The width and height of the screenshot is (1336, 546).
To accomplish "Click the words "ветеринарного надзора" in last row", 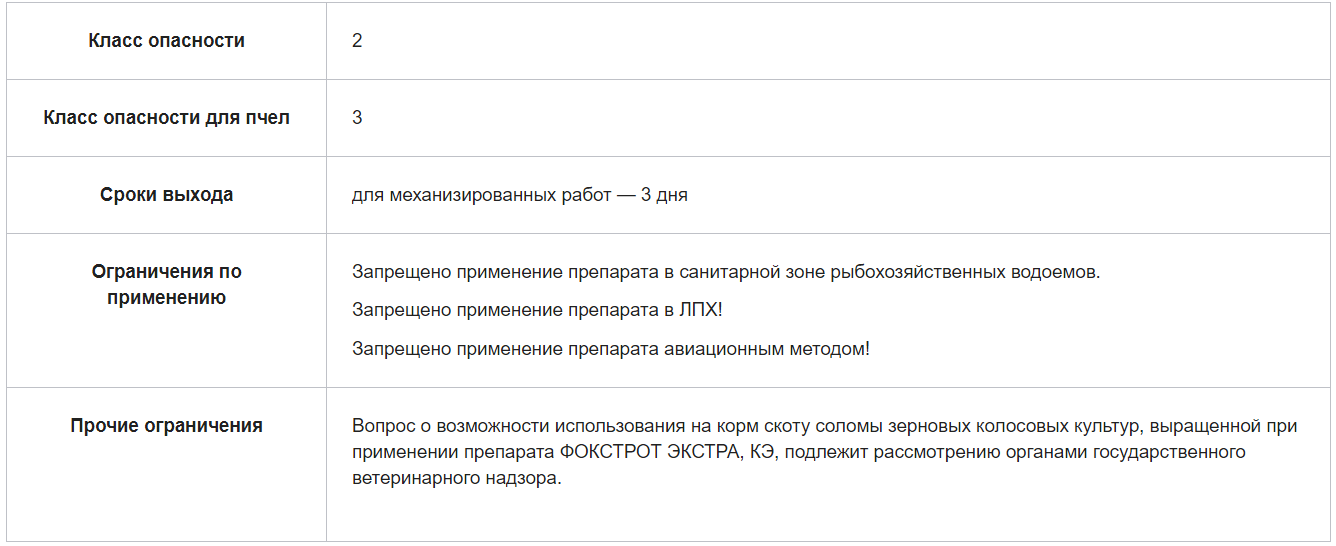I will coord(457,478).
